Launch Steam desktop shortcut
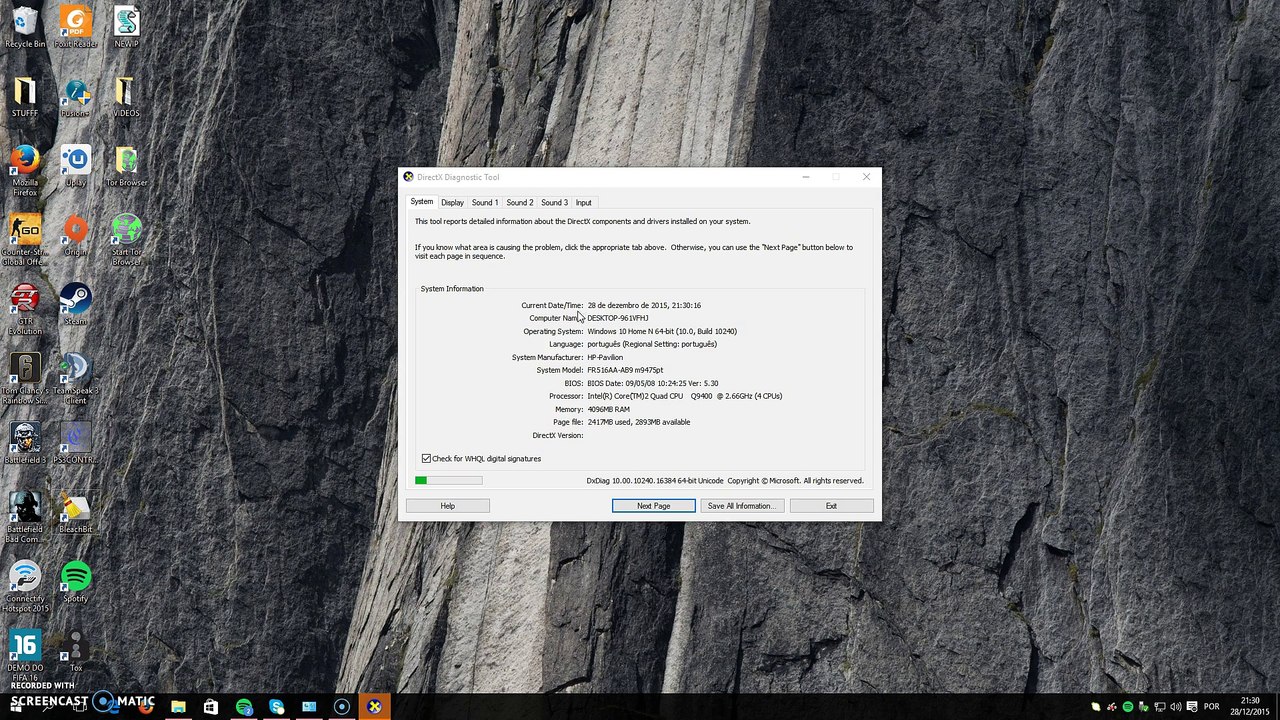Screen dimensions: 1280x720 [76, 305]
